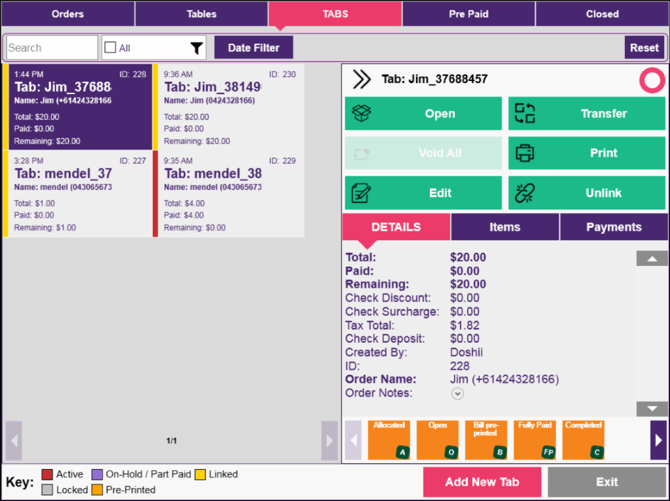670x501 pixels.
Task: Expand the Order Notes chevron
Action: pos(457,393)
